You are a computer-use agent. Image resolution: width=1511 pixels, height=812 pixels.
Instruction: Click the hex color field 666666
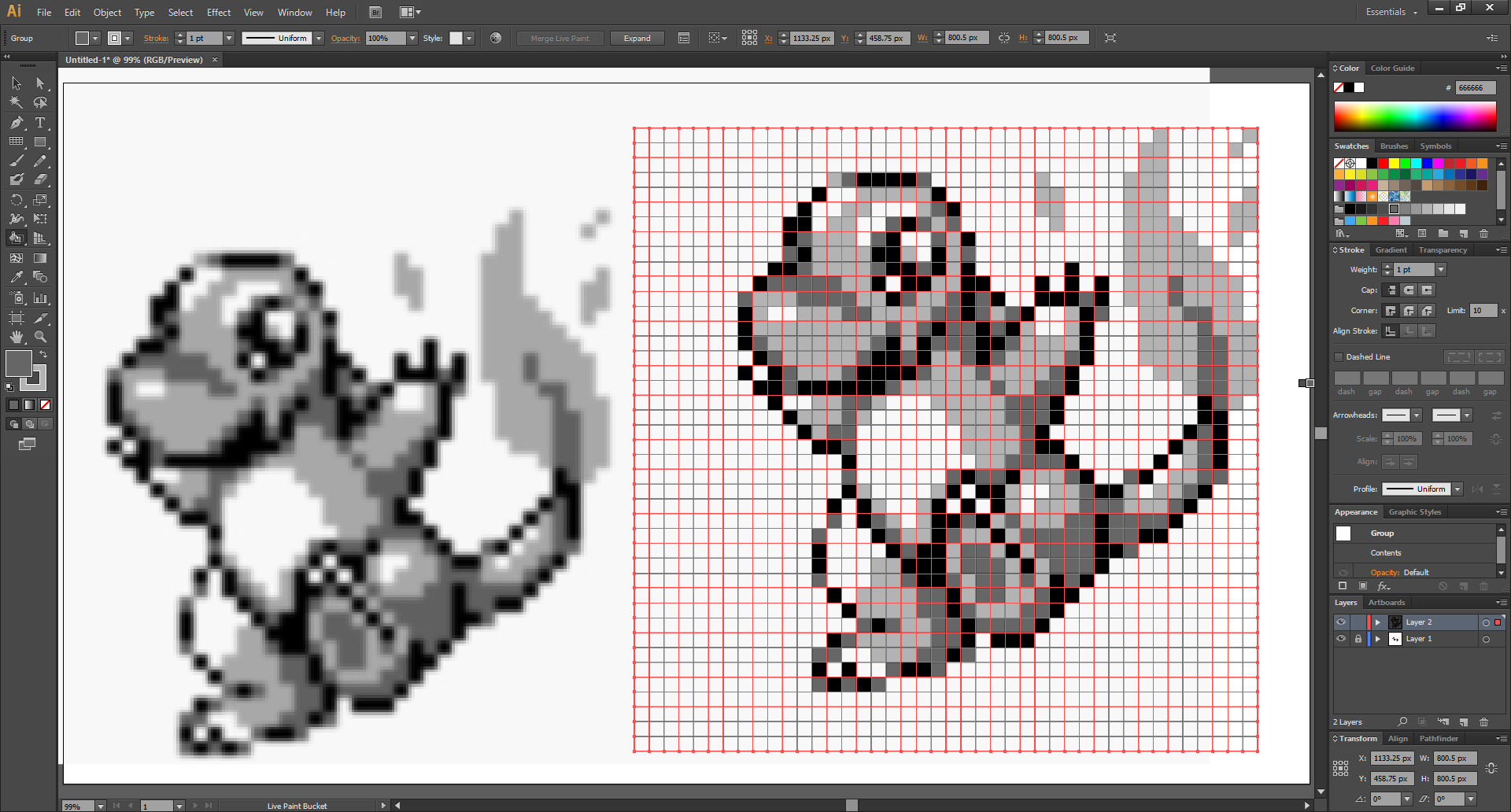(x=1475, y=87)
